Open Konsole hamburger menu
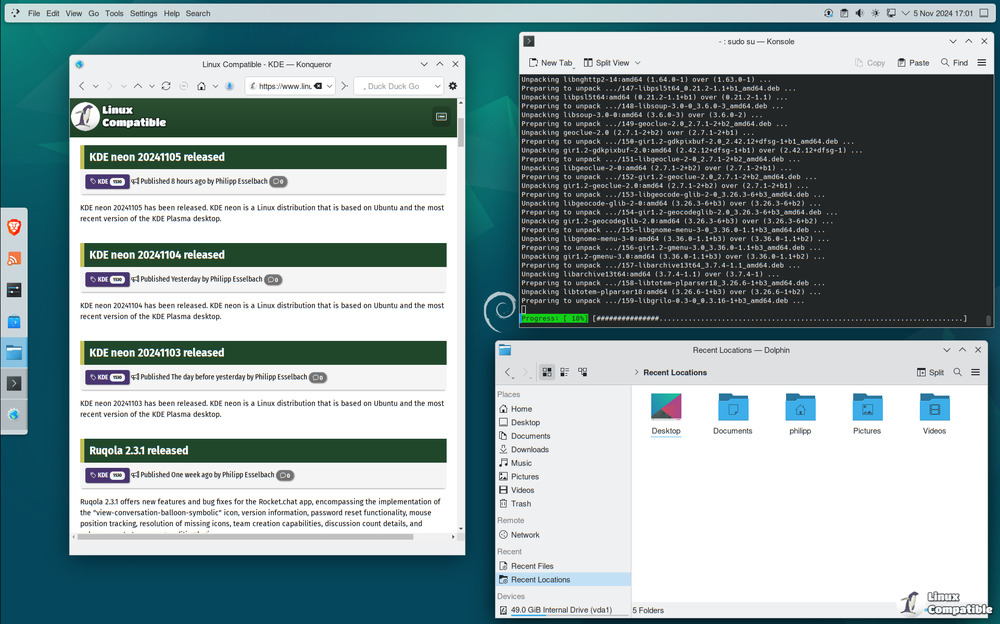Image resolution: width=1000 pixels, height=624 pixels. (983, 62)
